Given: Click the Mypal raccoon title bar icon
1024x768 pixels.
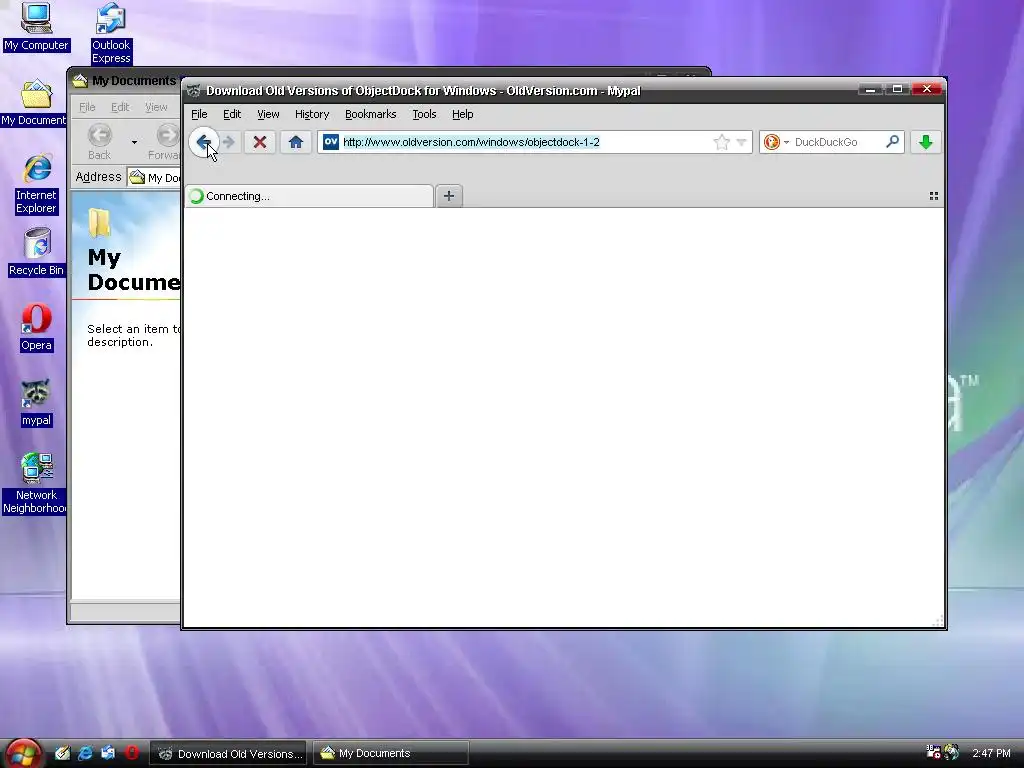Looking at the screenshot, I should tap(193, 91).
